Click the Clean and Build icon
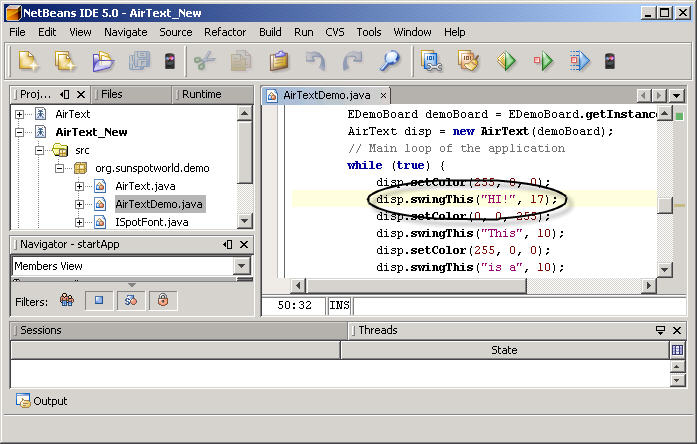This screenshot has width=697, height=444. 469,61
